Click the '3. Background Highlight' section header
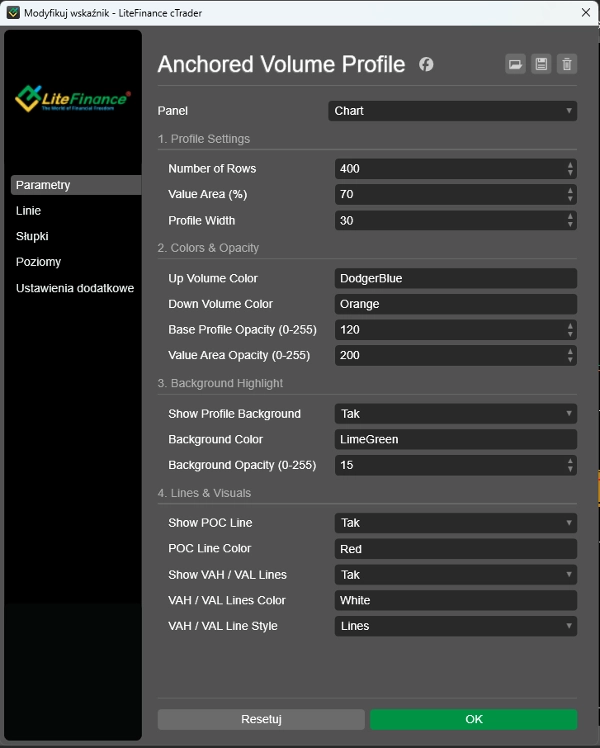Image resolution: width=600 pixels, height=748 pixels. point(220,383)
